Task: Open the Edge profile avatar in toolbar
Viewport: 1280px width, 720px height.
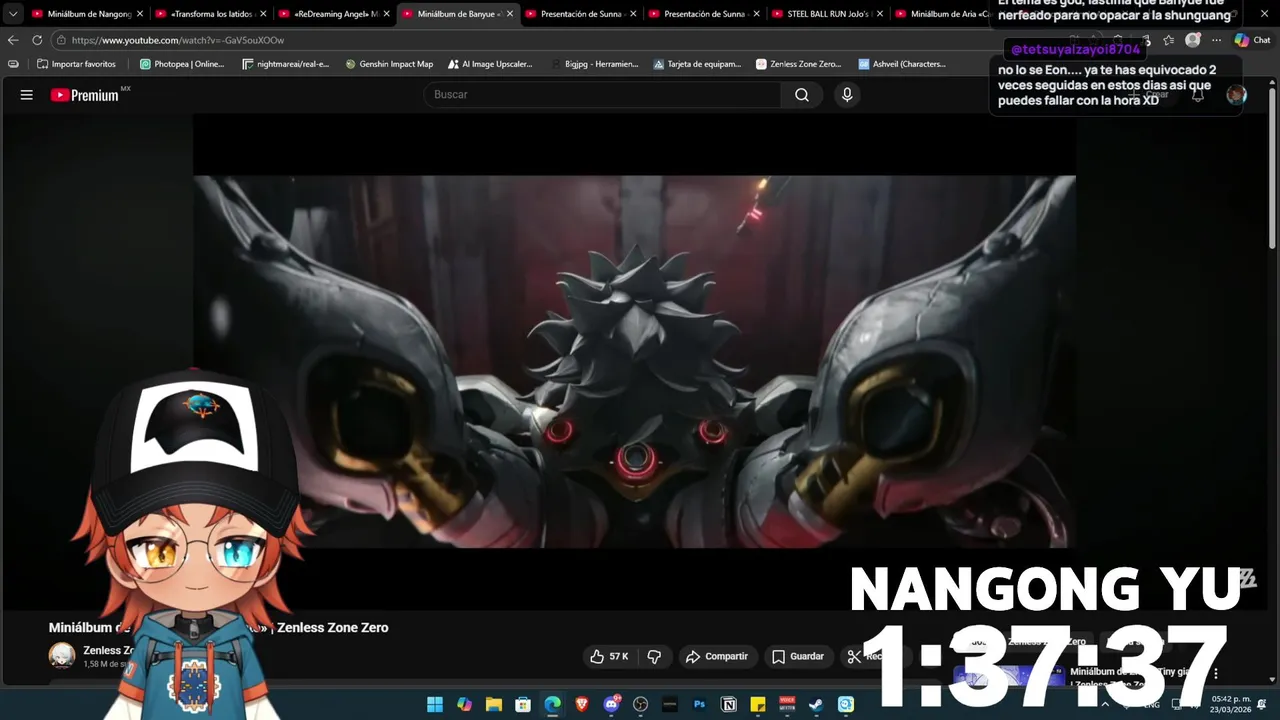Action: [x=1192, y=40]
